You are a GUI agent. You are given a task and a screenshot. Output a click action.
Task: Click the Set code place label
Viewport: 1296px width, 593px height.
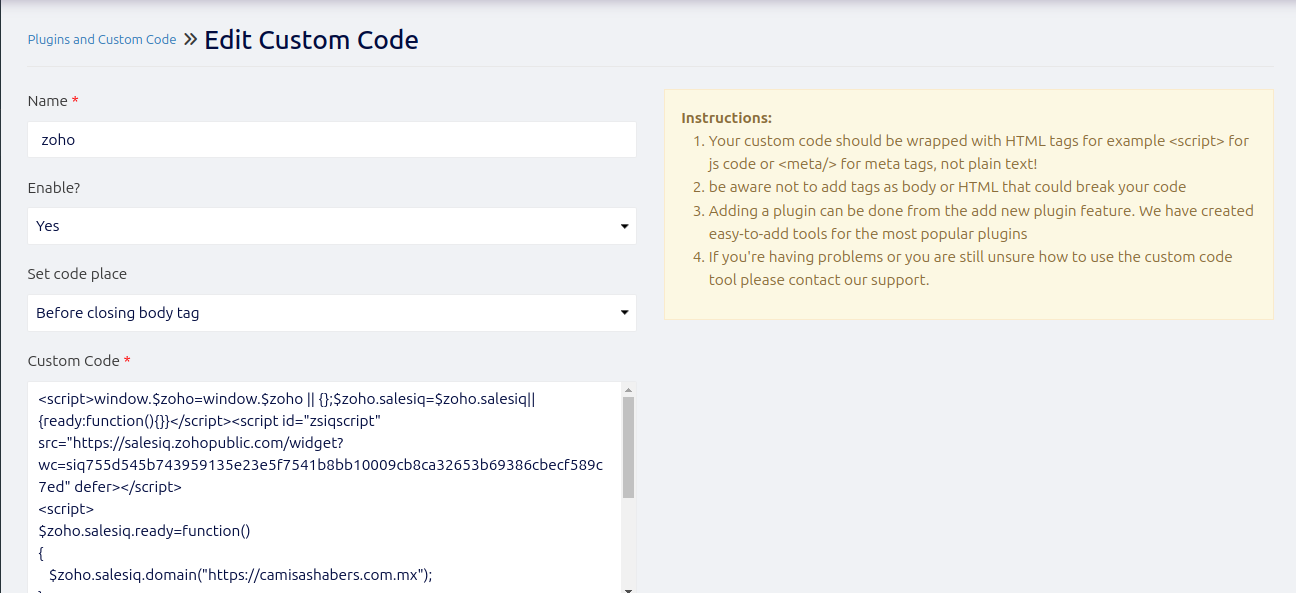pos(77,273)
